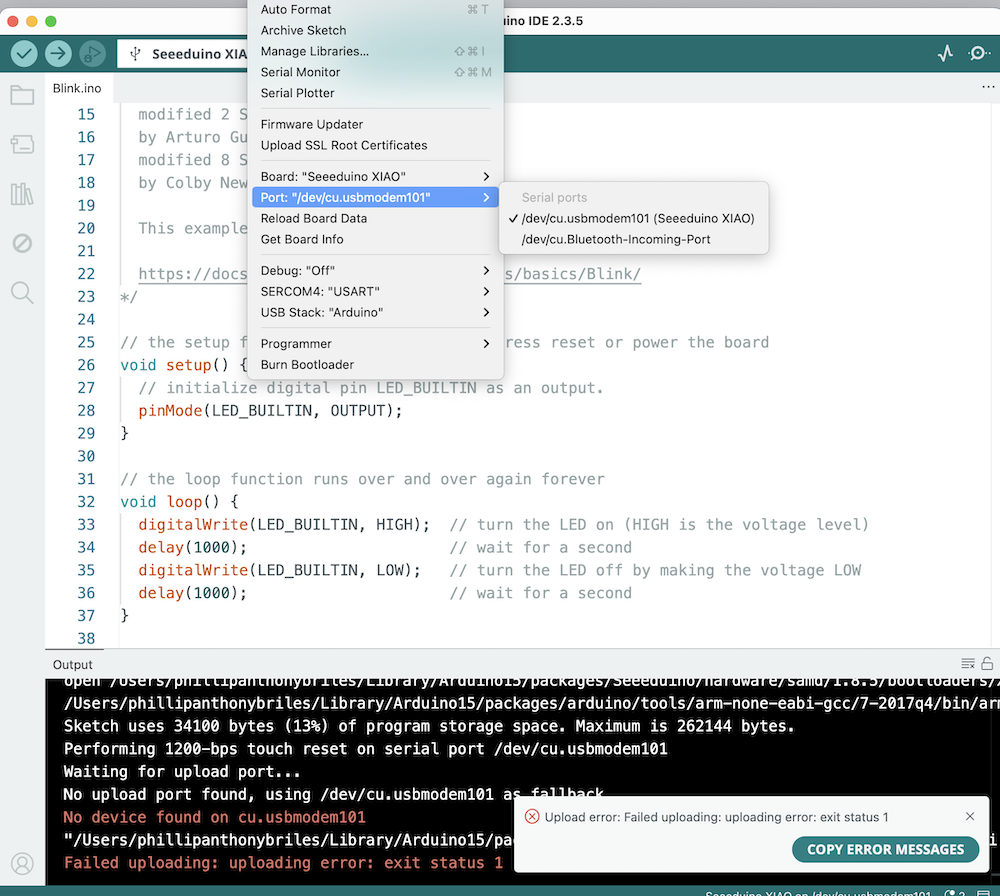This screenshot has height=896, width=1000.
Task: Click the code "digitalWrite(LED_BUILTIN, LOW);"
Action: pyautogui.click(x=279, y=570)
